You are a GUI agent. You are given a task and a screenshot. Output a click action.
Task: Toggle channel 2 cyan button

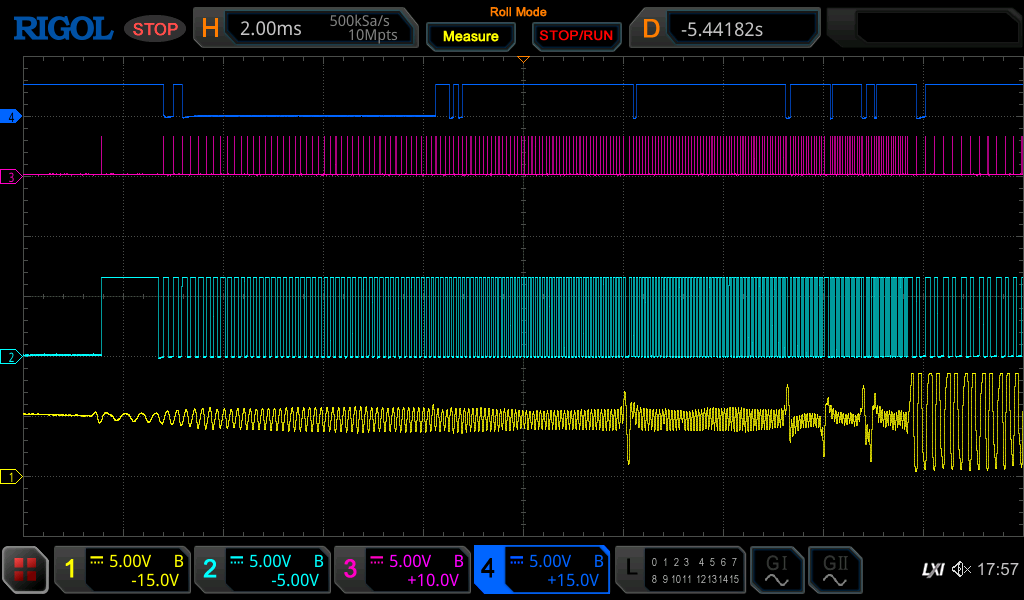pos(210,569)
